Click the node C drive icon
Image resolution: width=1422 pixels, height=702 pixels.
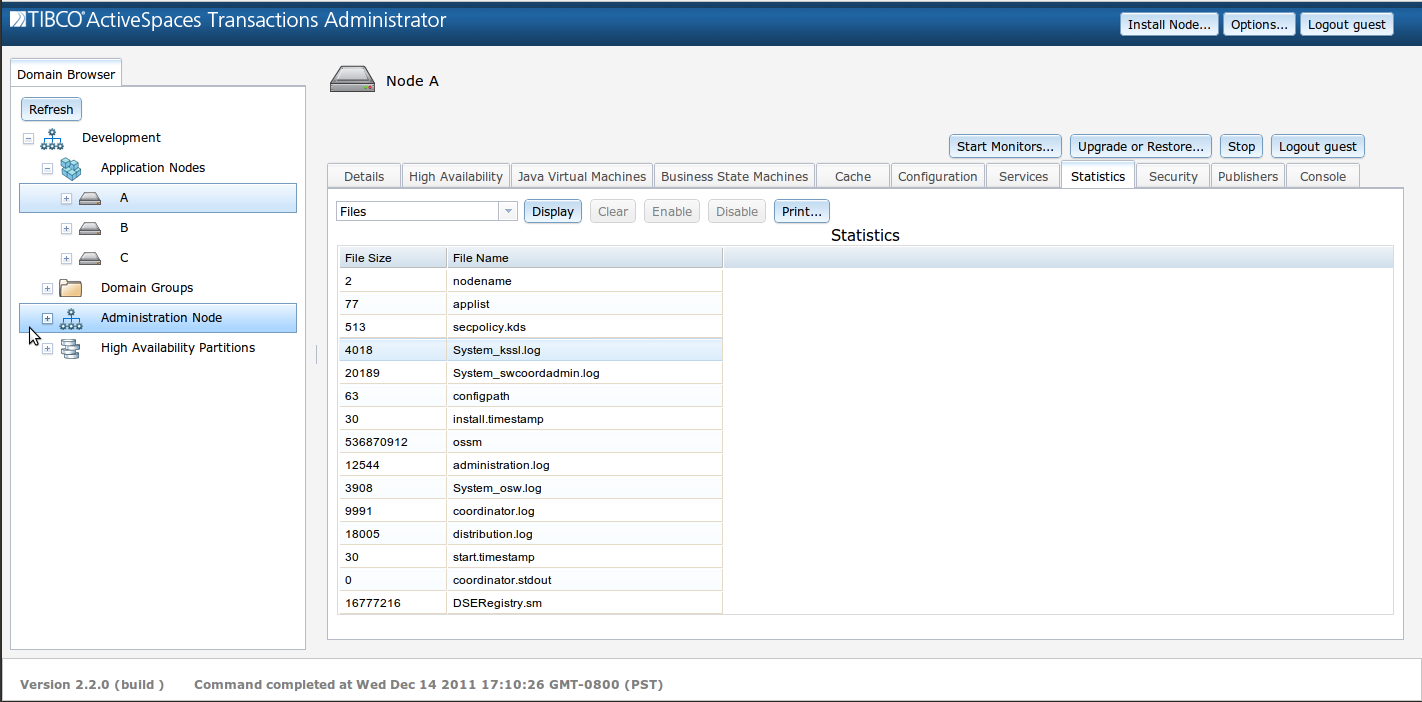tap(90, 258)
